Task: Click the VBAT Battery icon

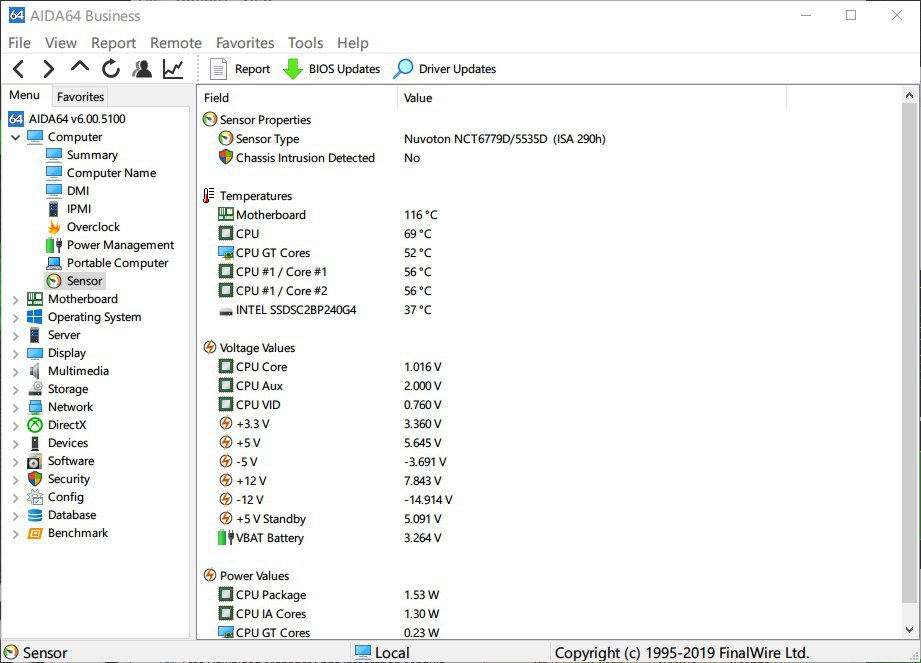Action: coord(226,537)
